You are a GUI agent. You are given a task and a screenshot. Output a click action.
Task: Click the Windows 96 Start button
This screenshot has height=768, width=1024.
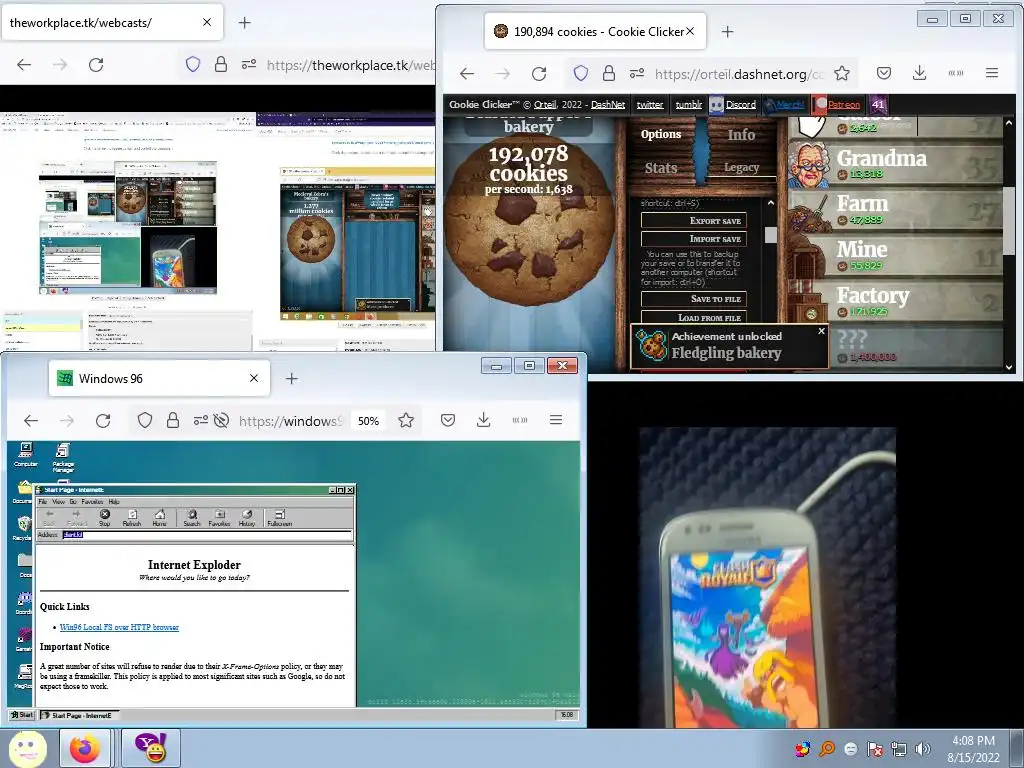(22, 715)
